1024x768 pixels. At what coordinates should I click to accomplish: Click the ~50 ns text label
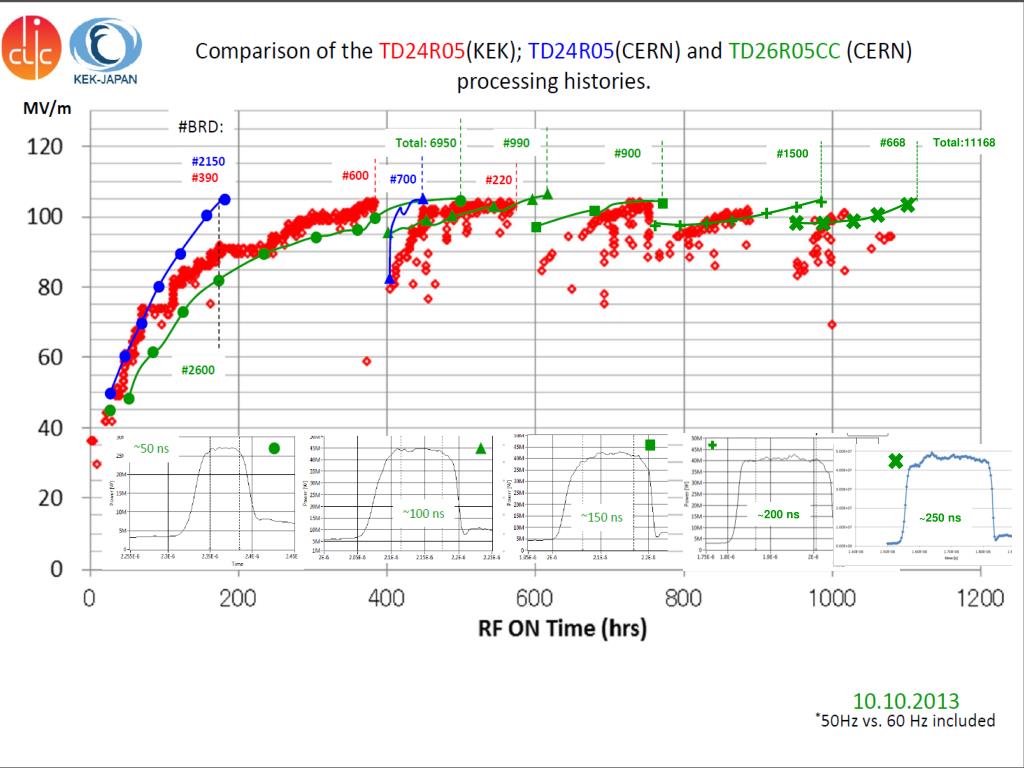152,448
